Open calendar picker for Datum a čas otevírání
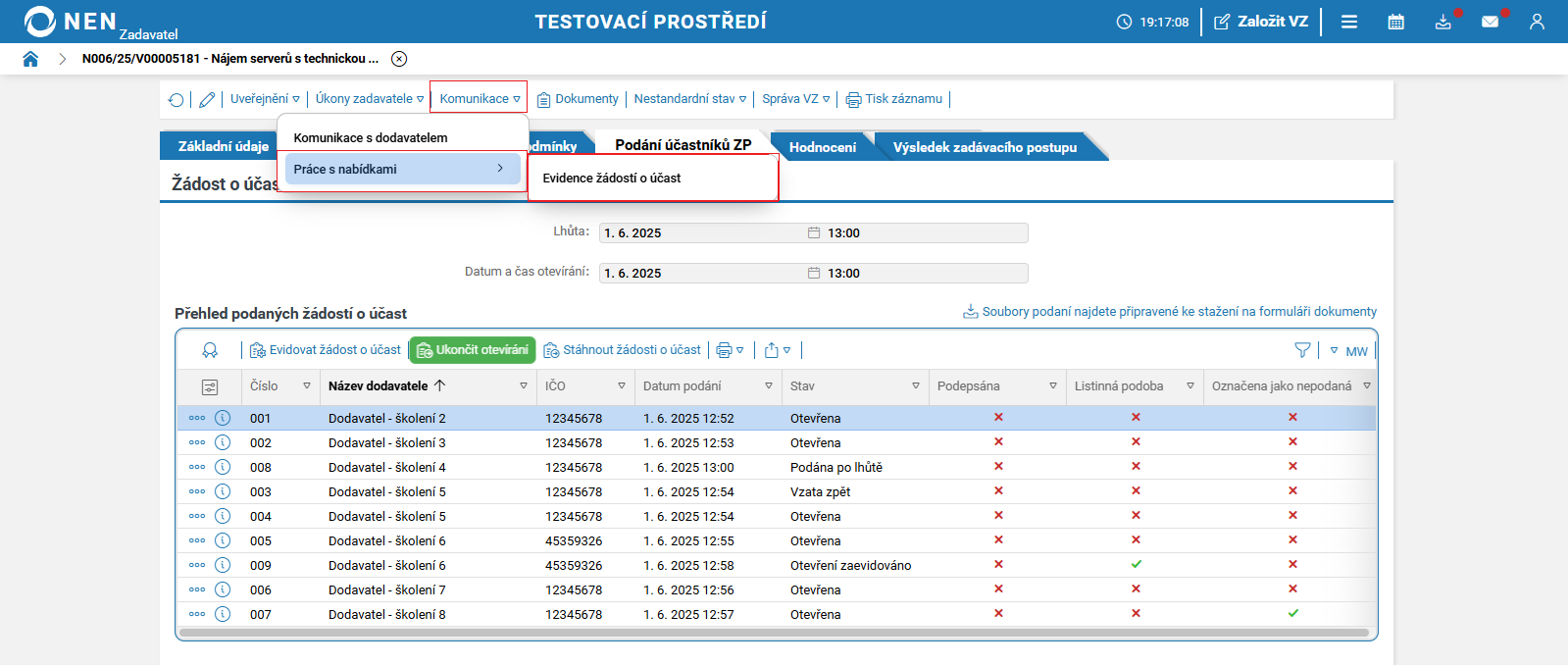Screen dimensions: 1568x665 coord(814,273)
